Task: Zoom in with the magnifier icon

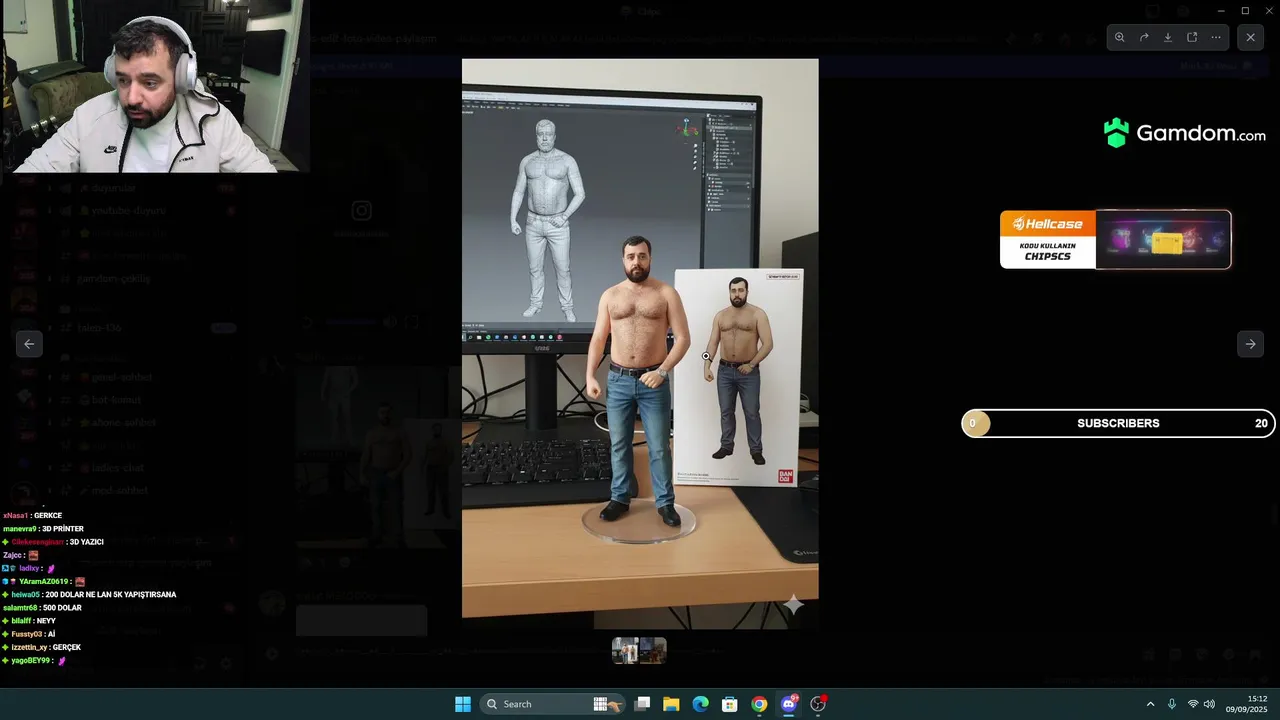Action: point(1120,37)
